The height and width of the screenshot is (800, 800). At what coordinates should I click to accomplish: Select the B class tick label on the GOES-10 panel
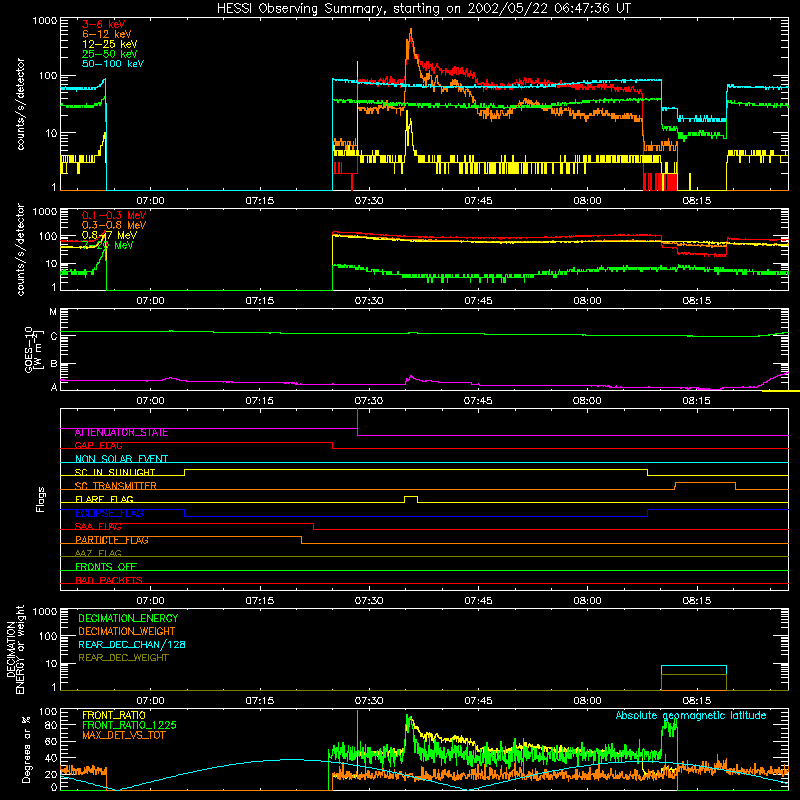coord(54,364)
